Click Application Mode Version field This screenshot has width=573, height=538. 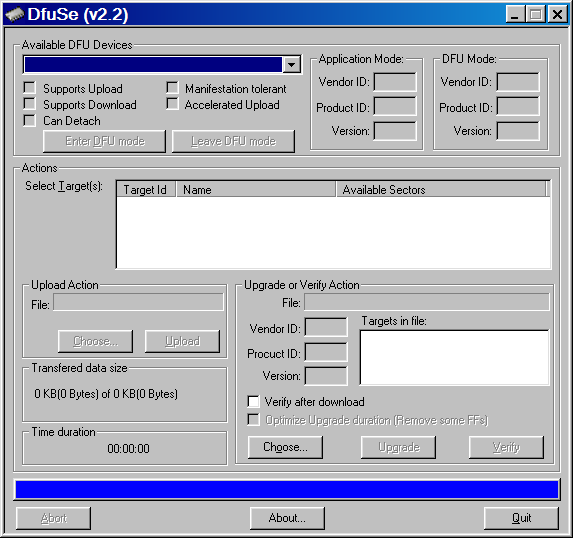pyautogui.click(x=395, y=131)
